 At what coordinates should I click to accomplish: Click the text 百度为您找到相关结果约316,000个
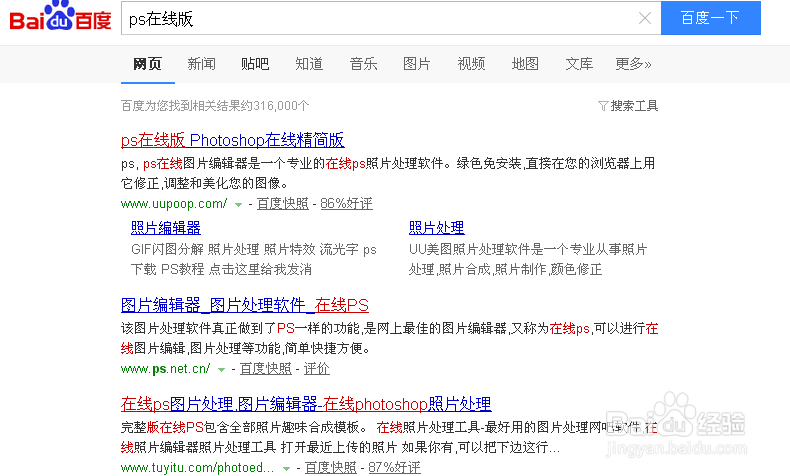215,106
